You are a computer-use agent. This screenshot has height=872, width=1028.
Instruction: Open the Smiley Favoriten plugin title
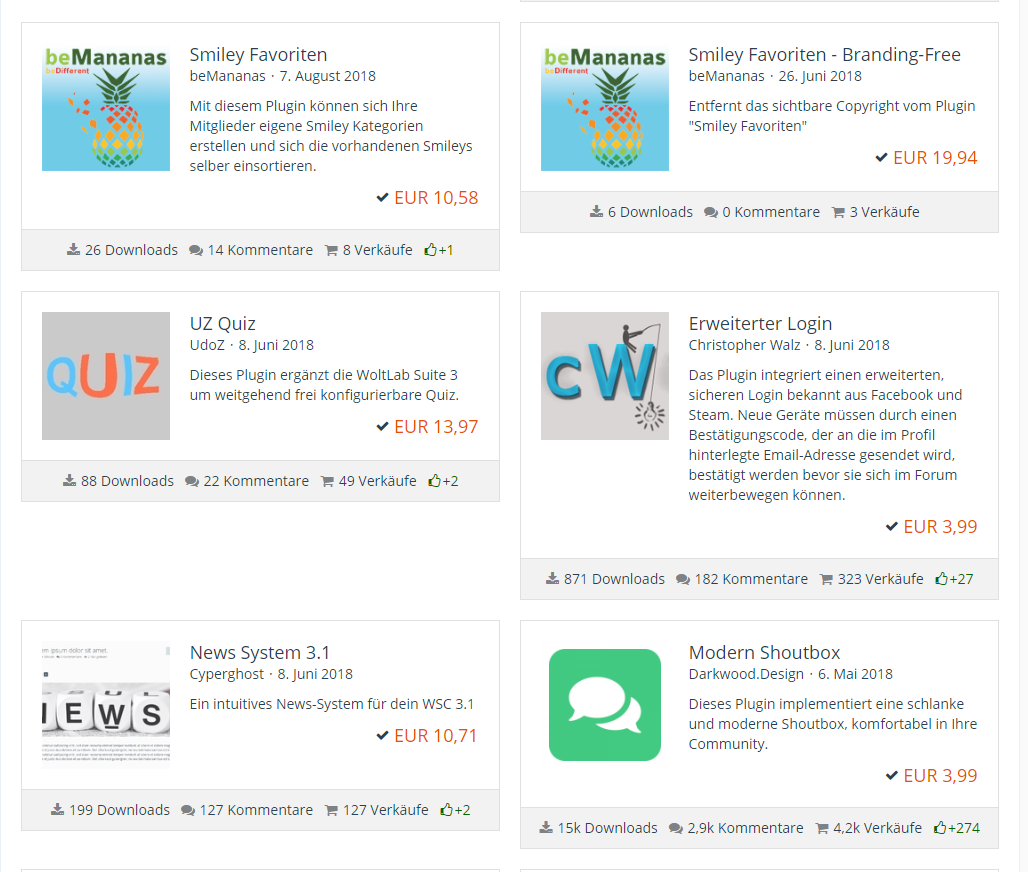click(258, 55)
